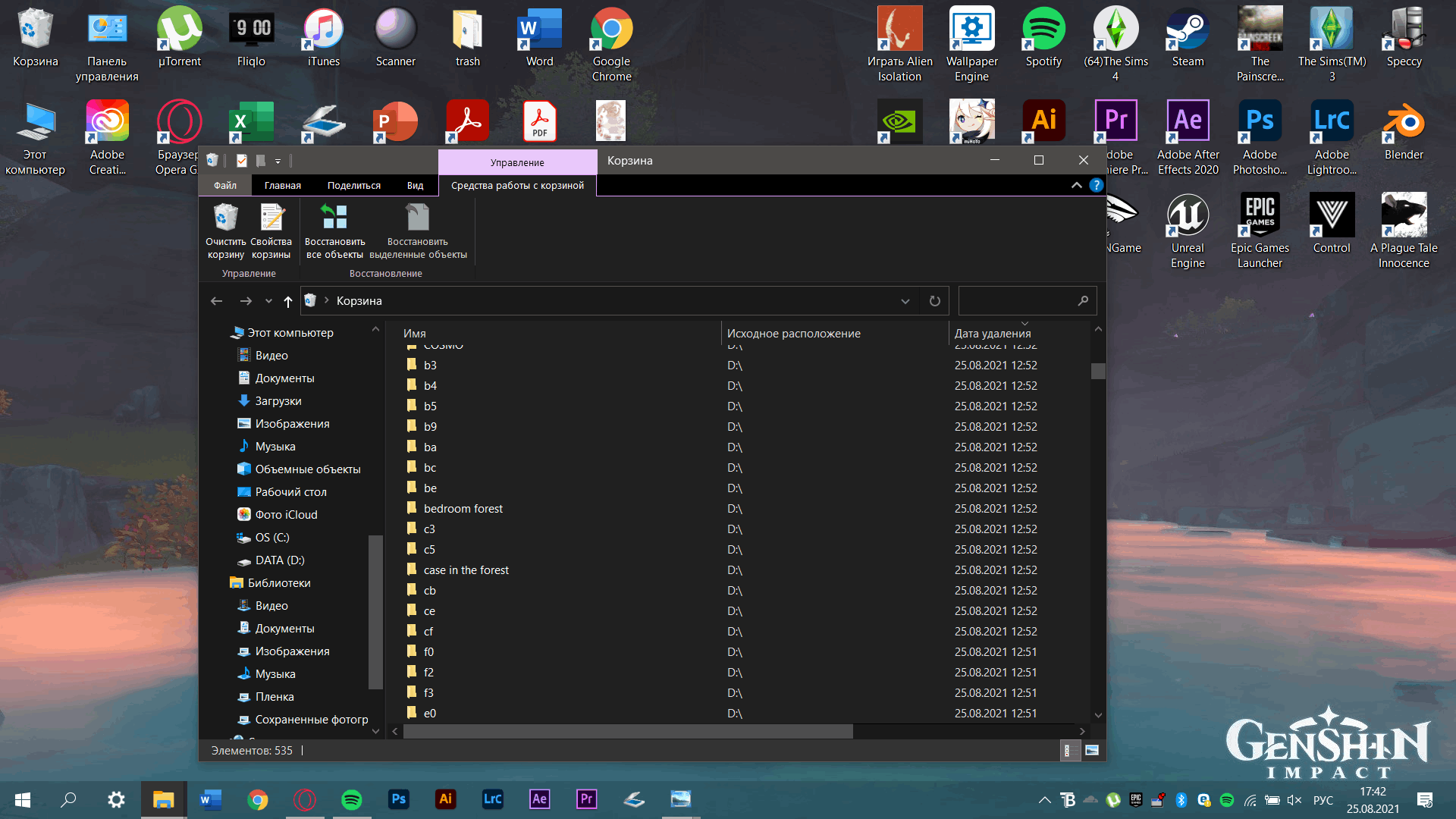Viewport: 1456px width, 819px height.
Task: Click Restore all items (Восстановить все объекты)
Action: pos(334,231)
